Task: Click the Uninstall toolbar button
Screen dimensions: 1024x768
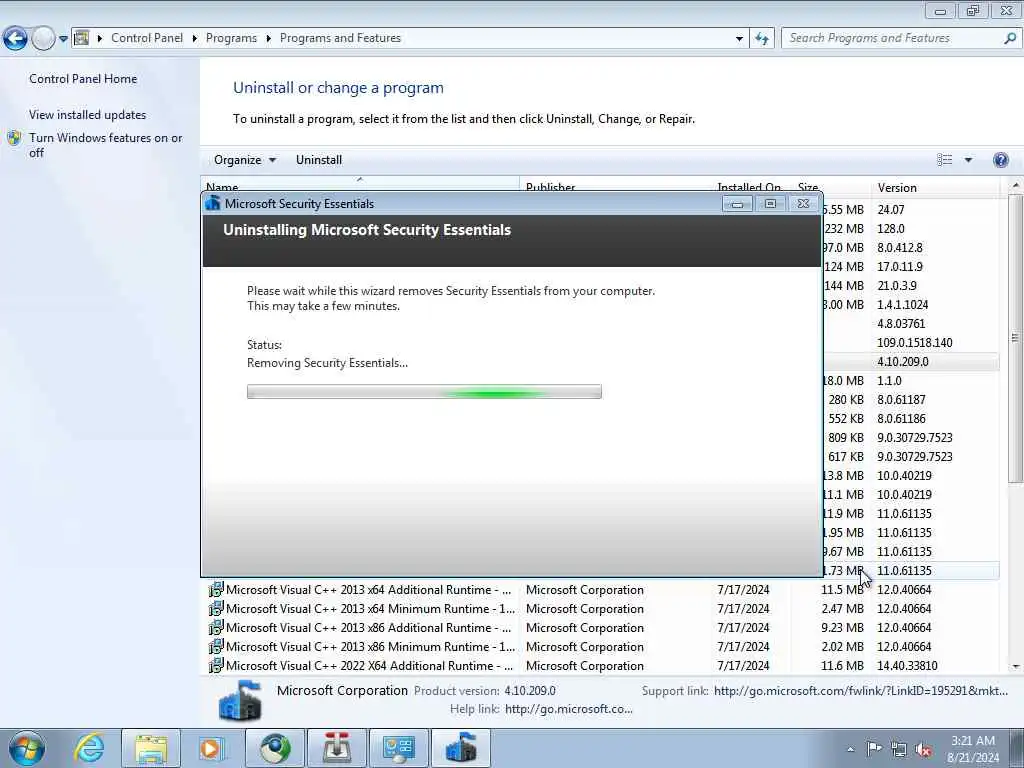Action: point(319,160)
